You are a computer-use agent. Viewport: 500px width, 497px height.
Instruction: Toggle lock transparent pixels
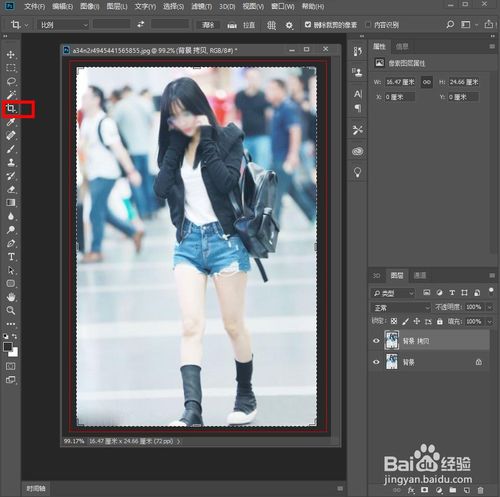(394, 321)
